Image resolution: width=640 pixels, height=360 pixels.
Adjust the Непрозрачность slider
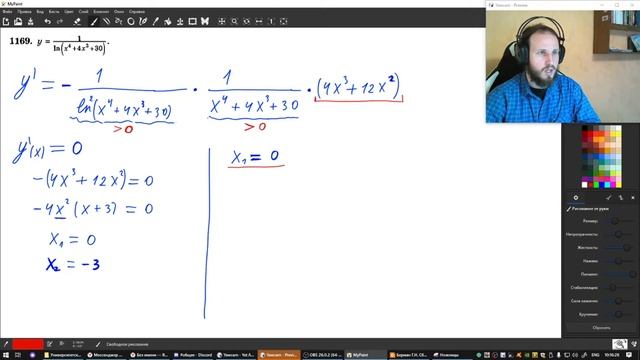coord(618,234)
